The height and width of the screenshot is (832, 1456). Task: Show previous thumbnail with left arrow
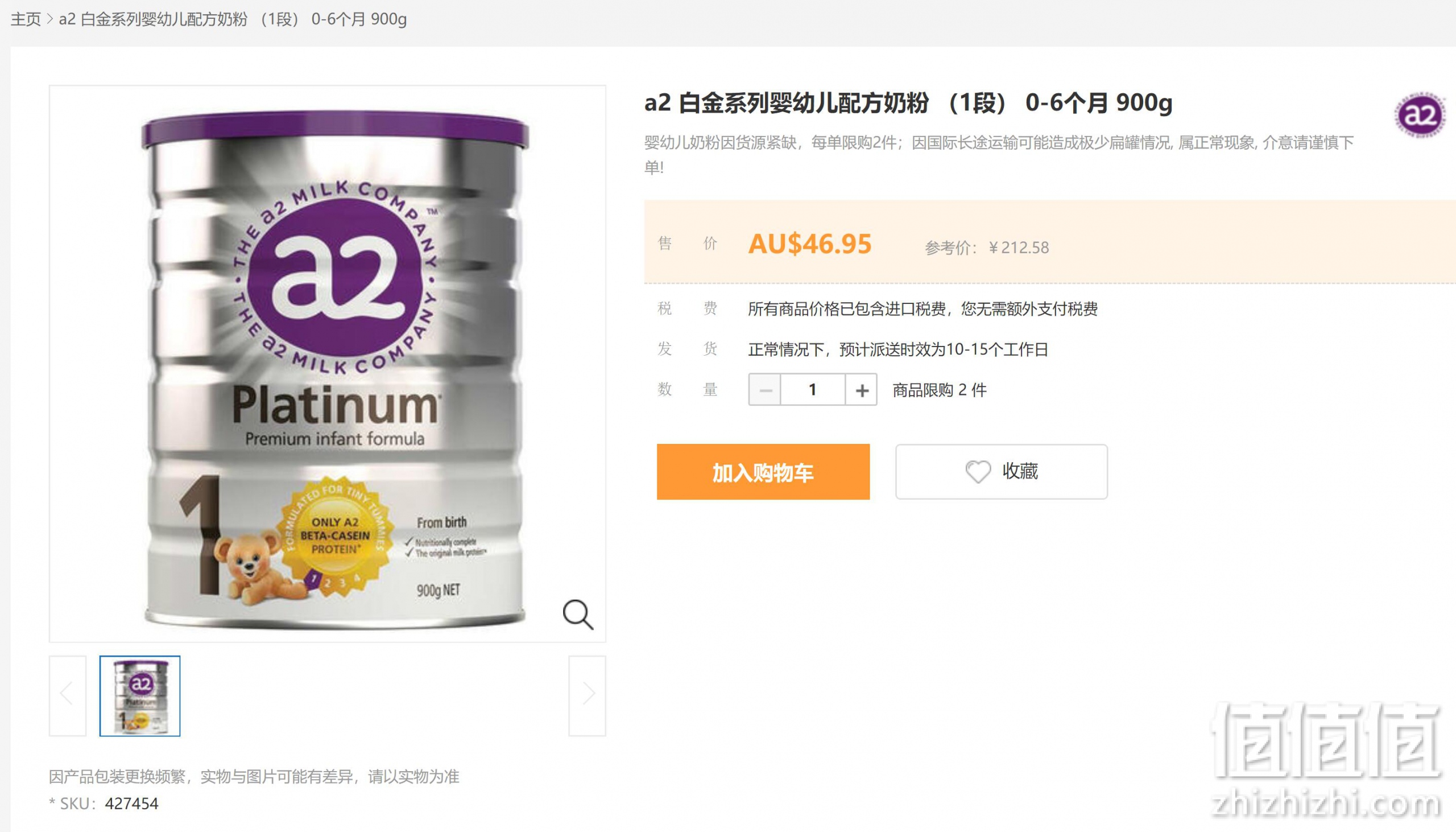(67, 695)
